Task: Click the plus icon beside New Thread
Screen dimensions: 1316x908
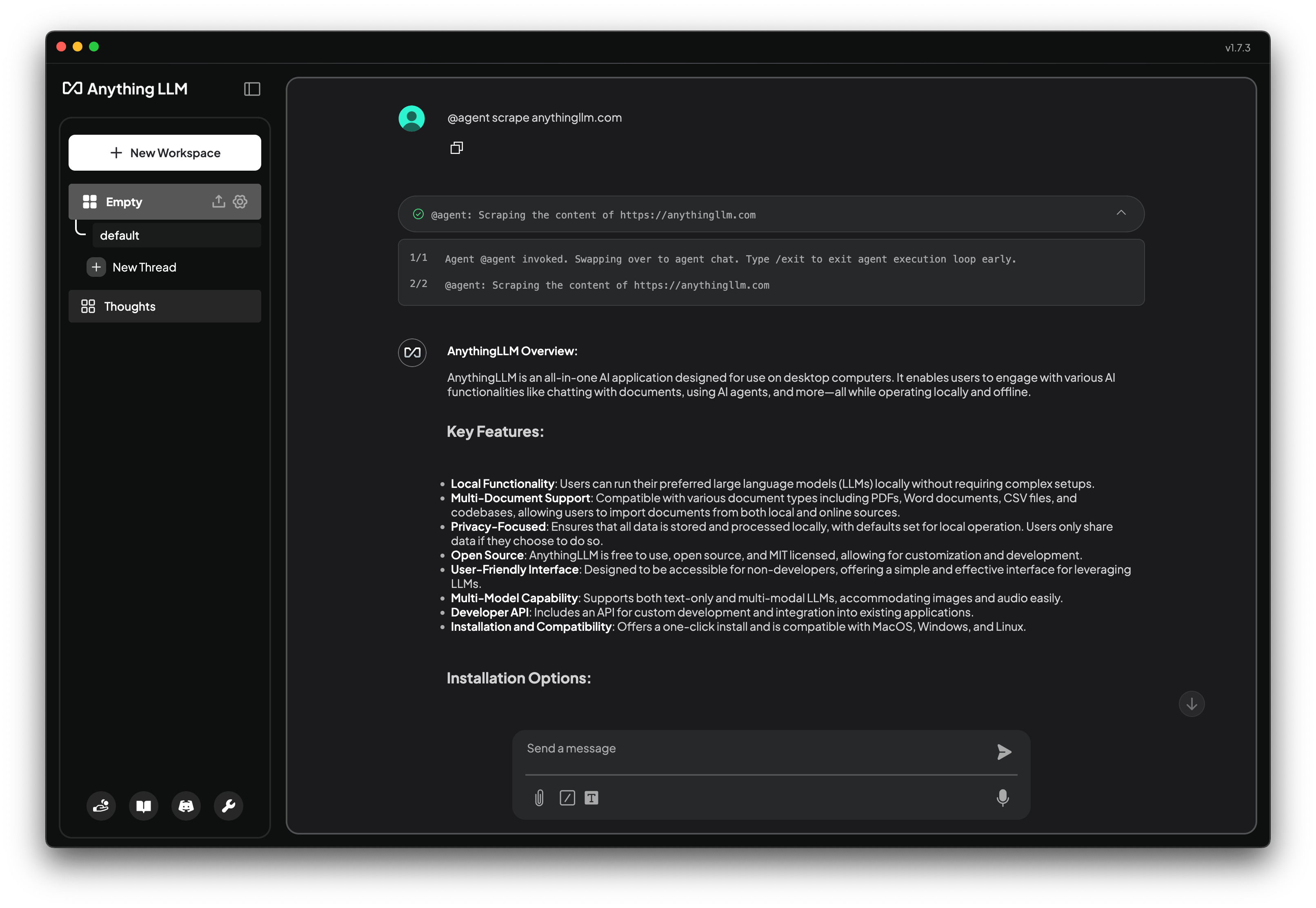Action: 96,267
